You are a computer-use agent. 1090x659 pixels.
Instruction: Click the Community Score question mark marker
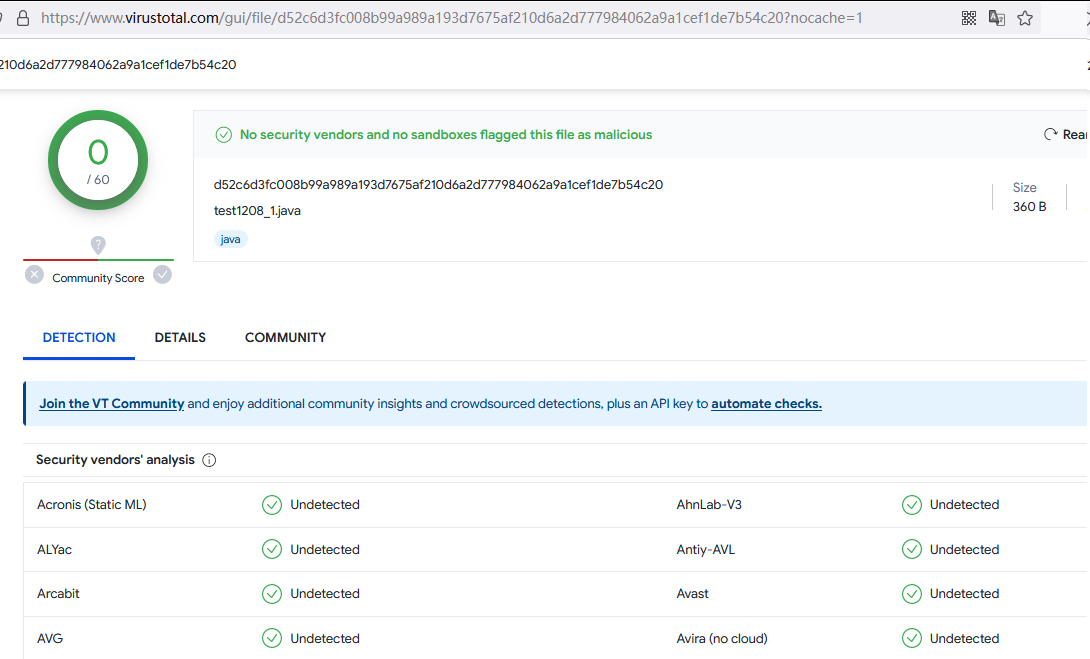98,245
